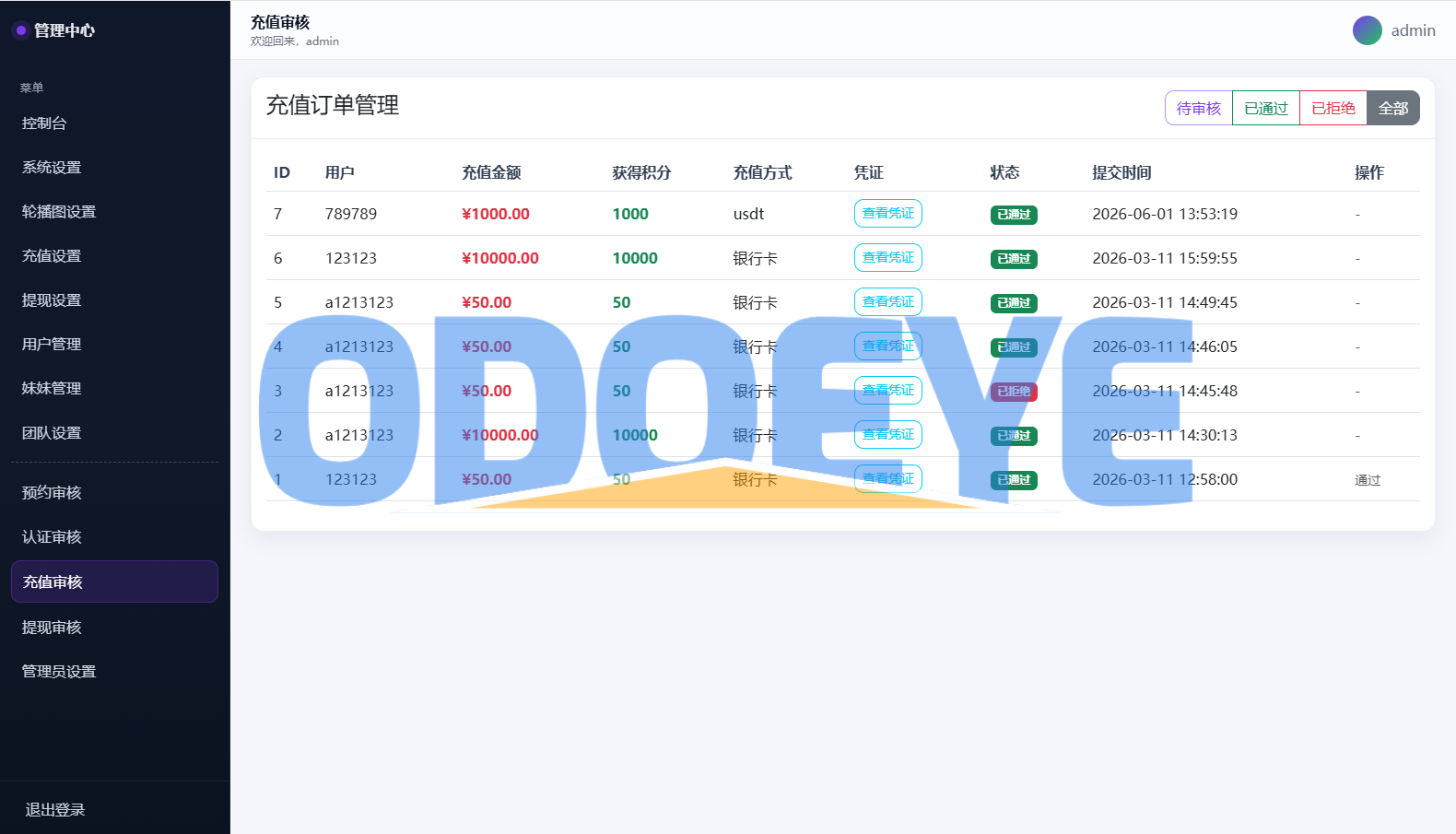View voucher for order ID 2
The image size is (1456, 834).
(x=888, y=434)
